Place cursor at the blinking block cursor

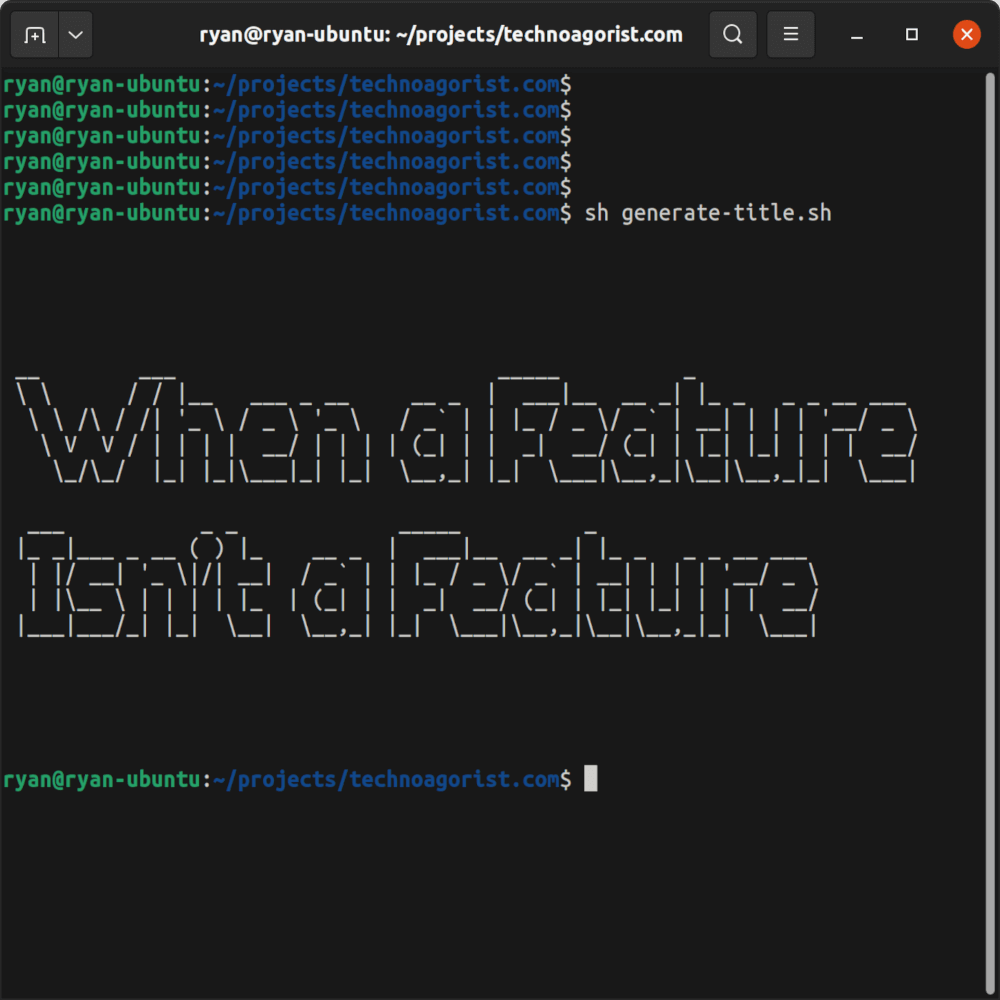click(x=591, y=778)
